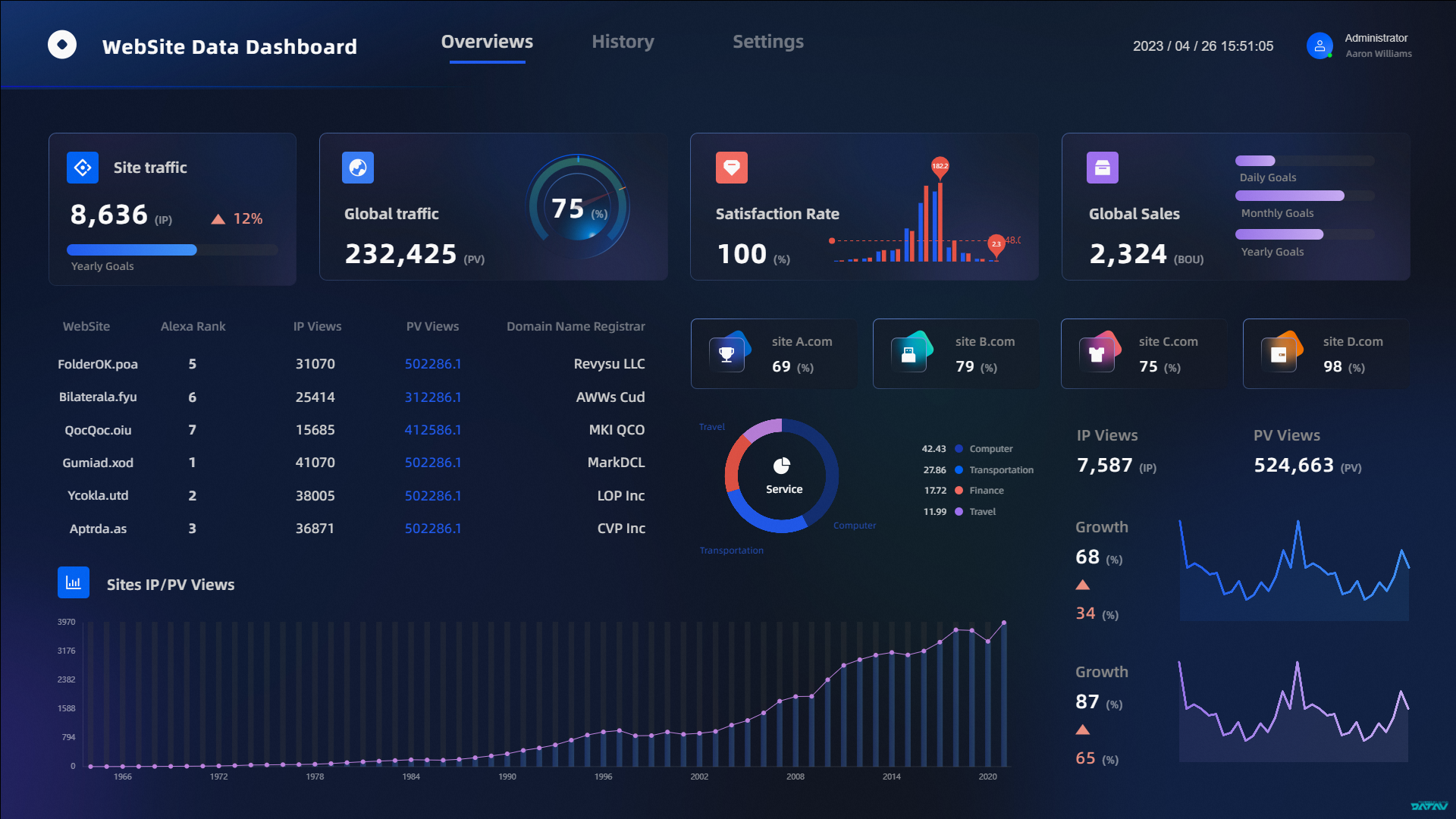This screenshot has width=1456, height=819.
Task: Click the red 12% up-arrow indicator
Action: 218,219
